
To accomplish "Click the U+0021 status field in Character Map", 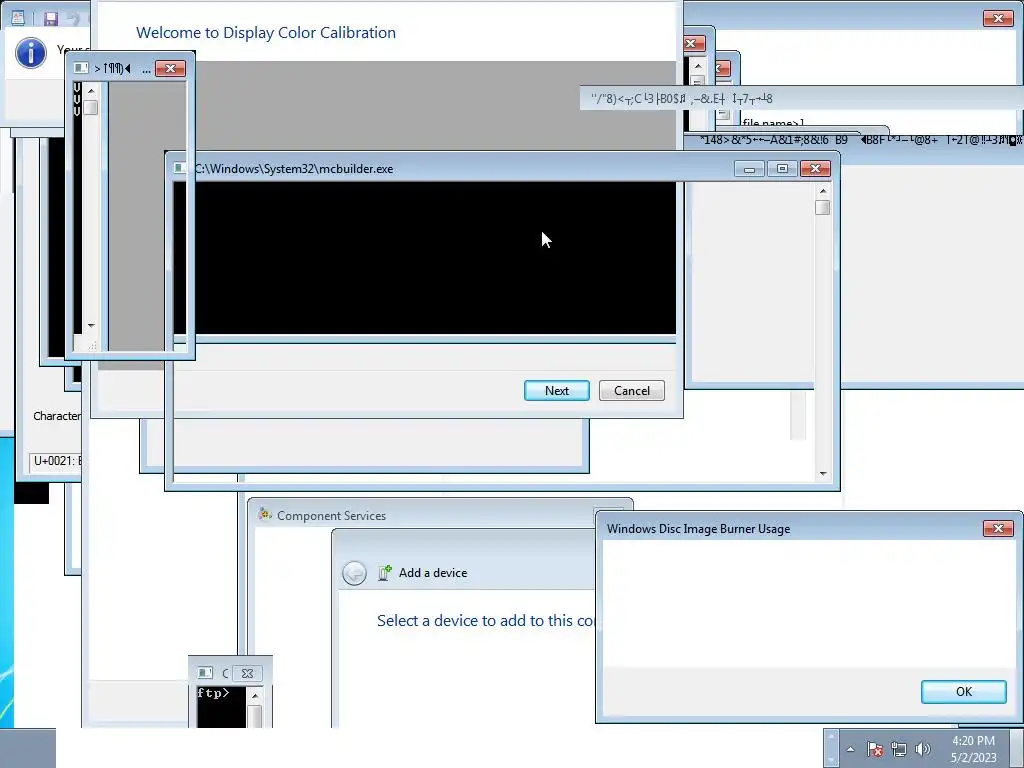I will tap(56, 461).
